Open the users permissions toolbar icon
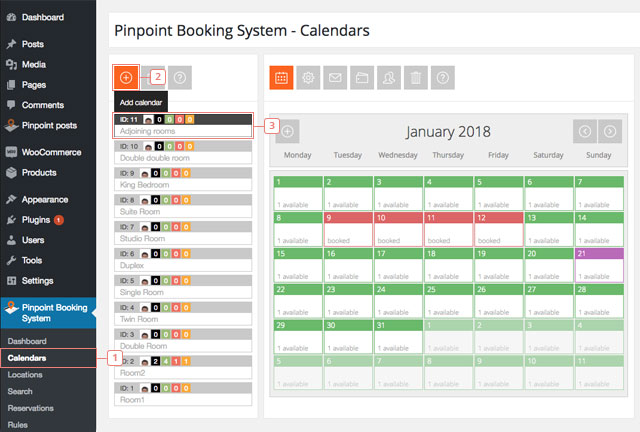The image size is (640, 432). pos(389,78)
